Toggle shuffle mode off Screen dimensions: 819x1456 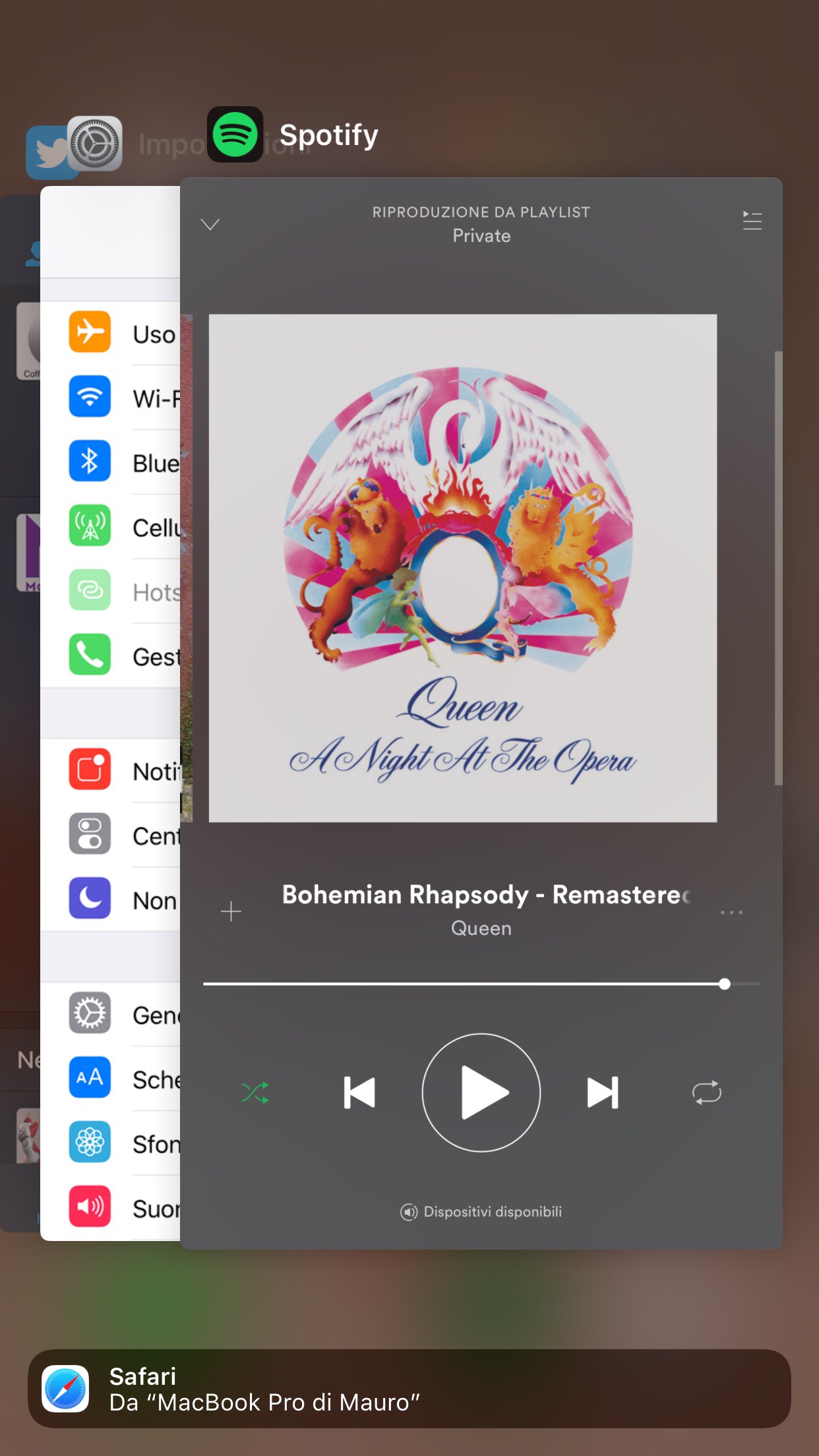255,1093
